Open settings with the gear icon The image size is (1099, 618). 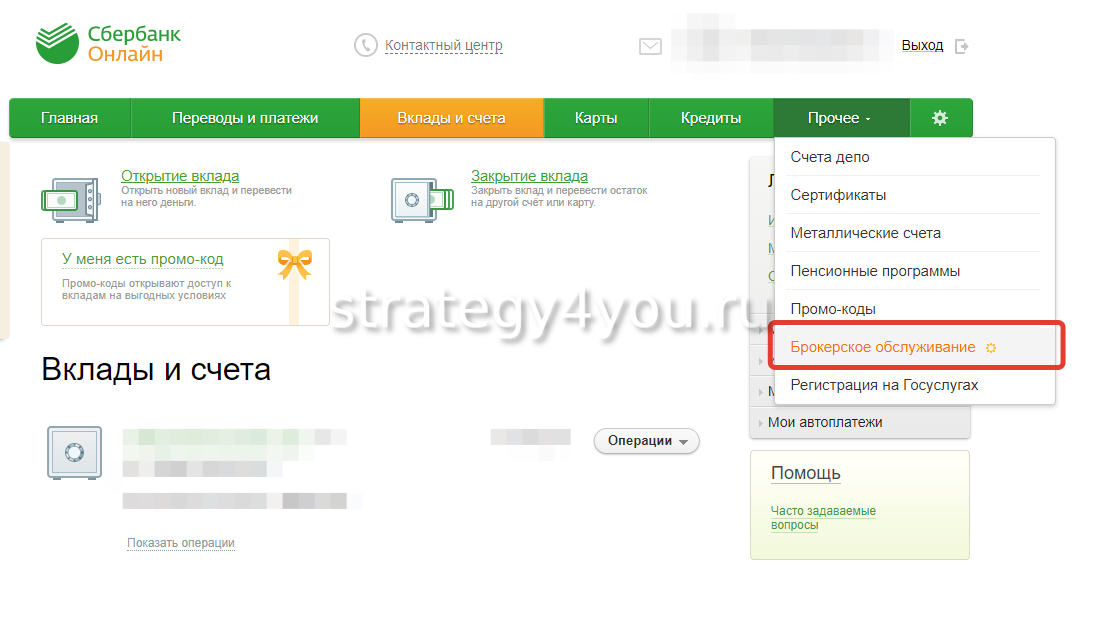(940, 118)
